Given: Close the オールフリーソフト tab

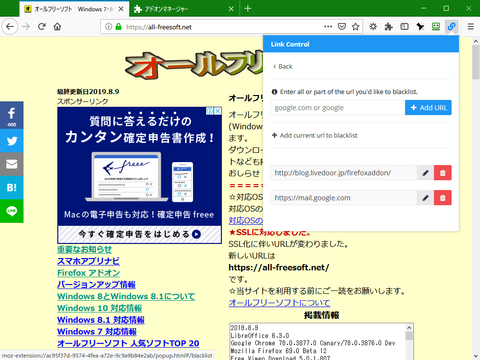Looking at the screenshot, I should coord(121,9).
